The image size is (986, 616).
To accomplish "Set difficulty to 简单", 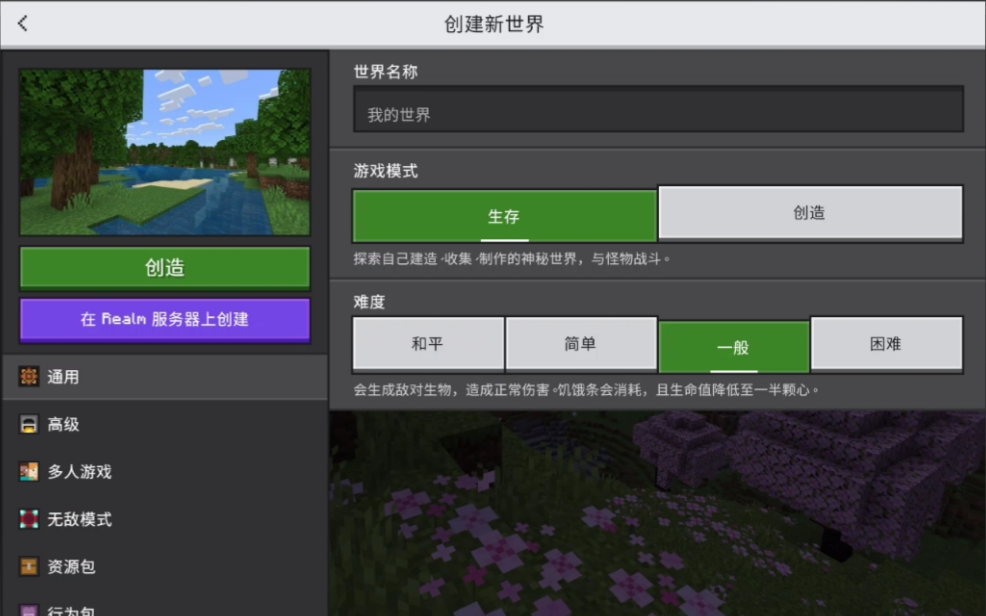I will click(x=581, y=344).
